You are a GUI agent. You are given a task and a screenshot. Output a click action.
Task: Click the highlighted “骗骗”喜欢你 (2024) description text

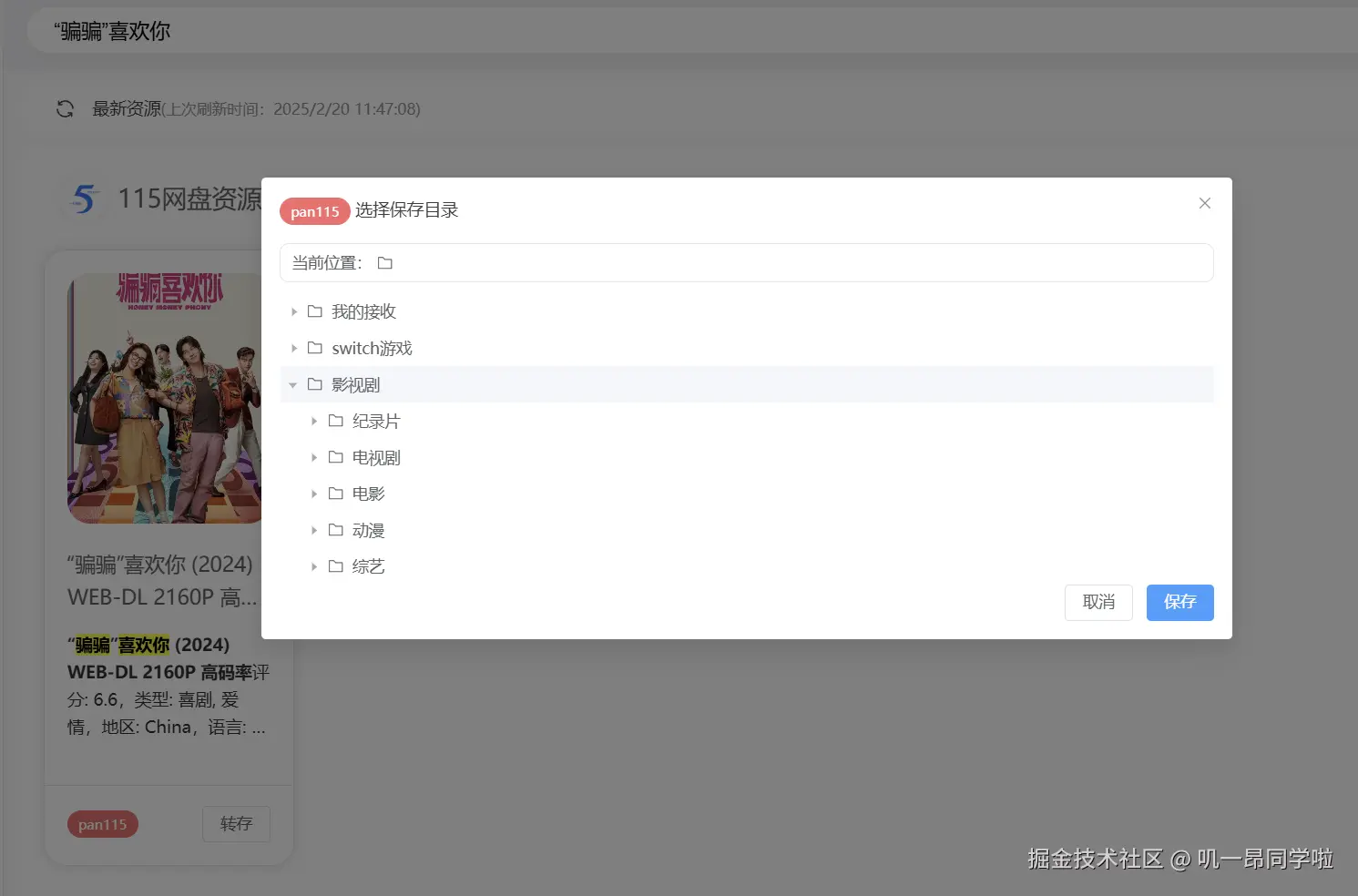coord(168,686)
